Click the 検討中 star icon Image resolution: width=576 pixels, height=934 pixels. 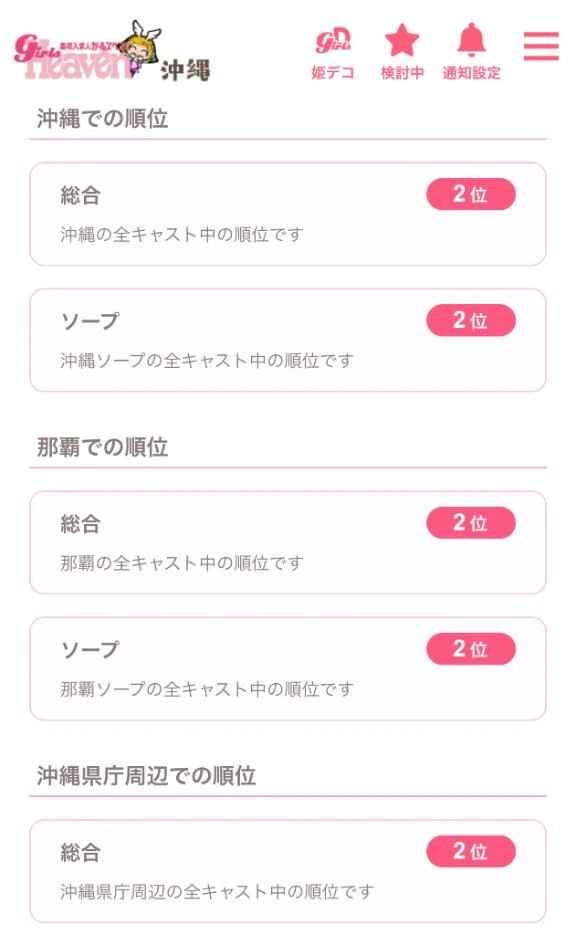[399, 45]
